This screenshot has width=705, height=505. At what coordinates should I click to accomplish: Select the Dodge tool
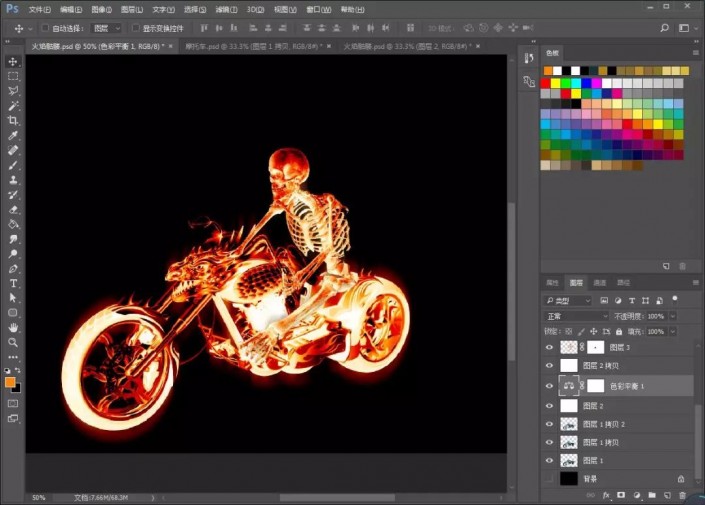[13, 254]
